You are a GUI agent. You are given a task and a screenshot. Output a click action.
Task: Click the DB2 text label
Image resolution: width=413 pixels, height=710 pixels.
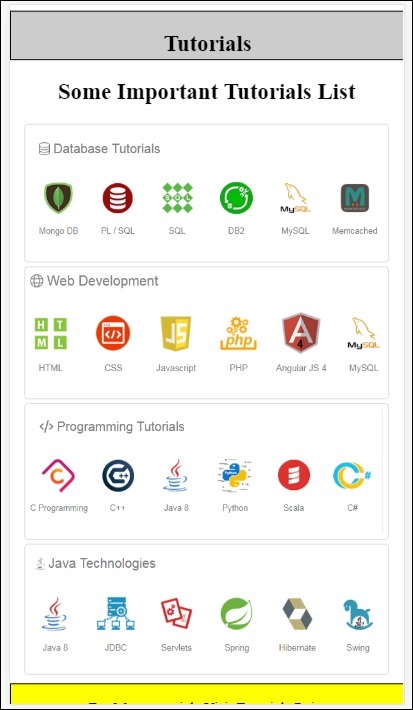236,231
